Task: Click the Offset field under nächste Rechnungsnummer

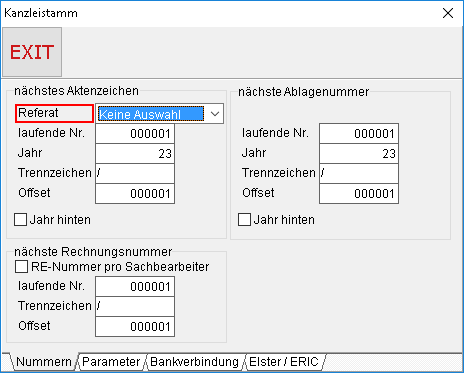Action: pos(135,327)
